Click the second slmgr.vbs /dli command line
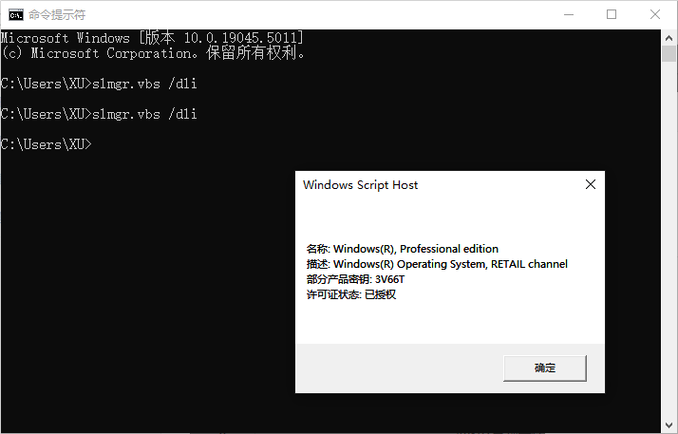 point(99,114)
